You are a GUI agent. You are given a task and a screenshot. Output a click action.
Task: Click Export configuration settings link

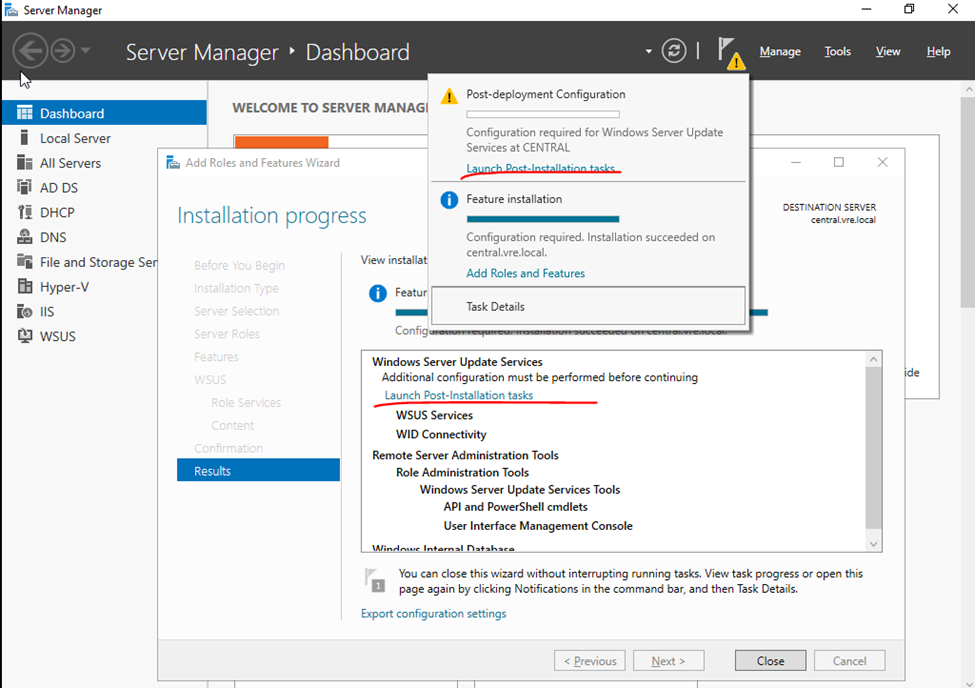coord(433,613)
